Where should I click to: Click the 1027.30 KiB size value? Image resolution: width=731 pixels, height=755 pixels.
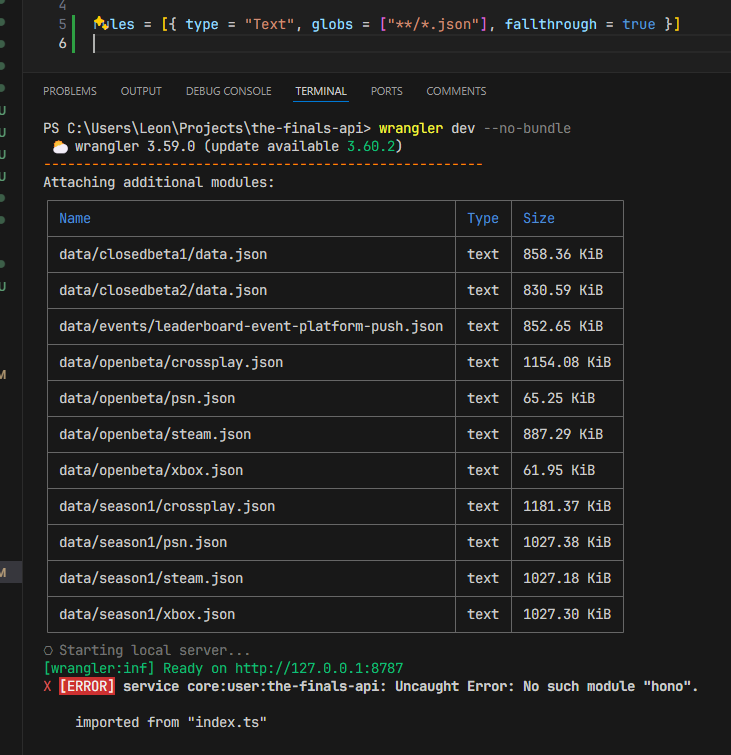567,614
